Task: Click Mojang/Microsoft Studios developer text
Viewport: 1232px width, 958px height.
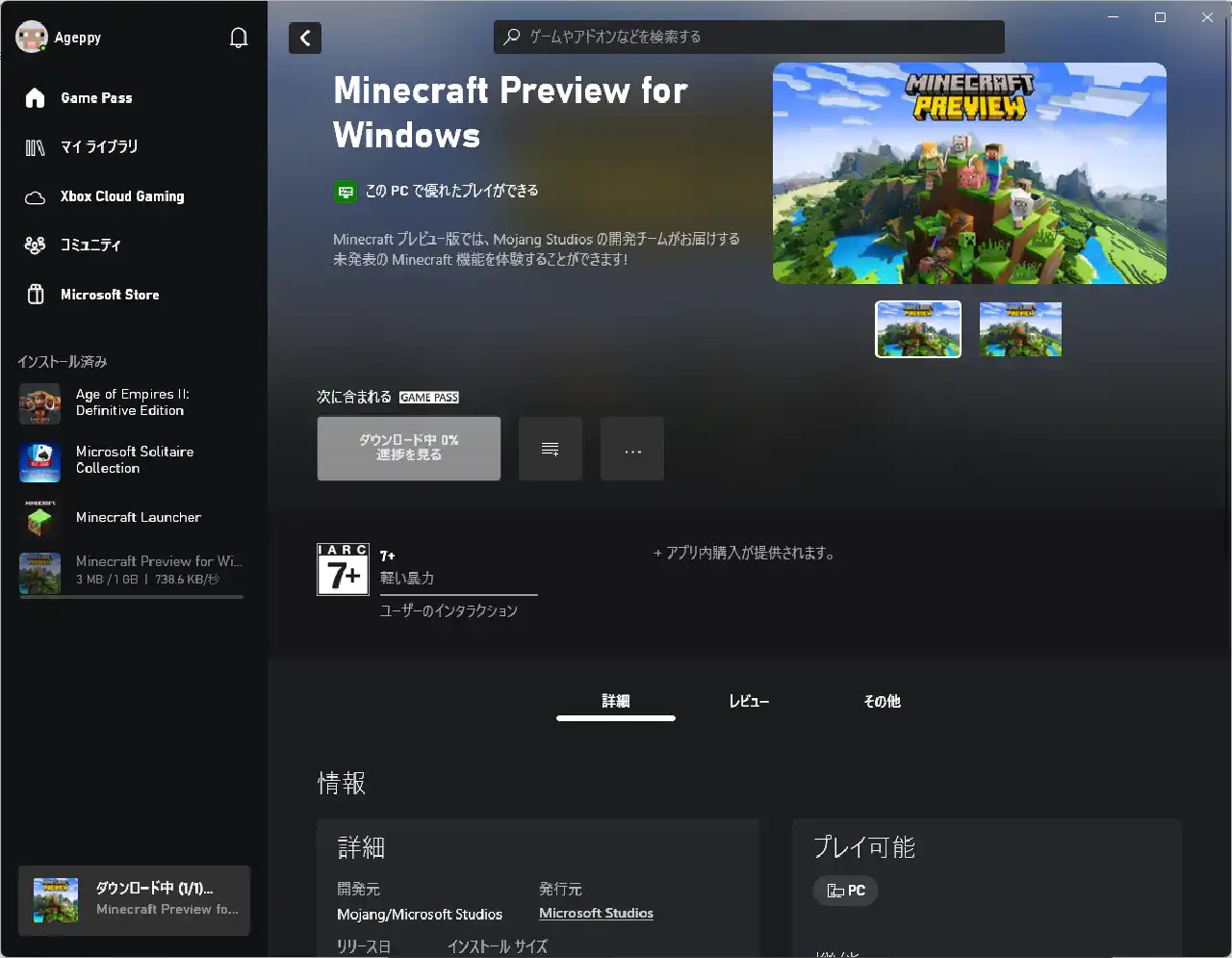Action: tap(420, 915)
